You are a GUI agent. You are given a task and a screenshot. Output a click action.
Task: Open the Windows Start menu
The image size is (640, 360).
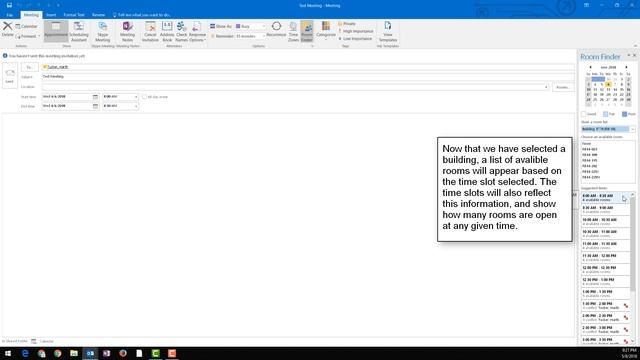[x=8, y=353]
